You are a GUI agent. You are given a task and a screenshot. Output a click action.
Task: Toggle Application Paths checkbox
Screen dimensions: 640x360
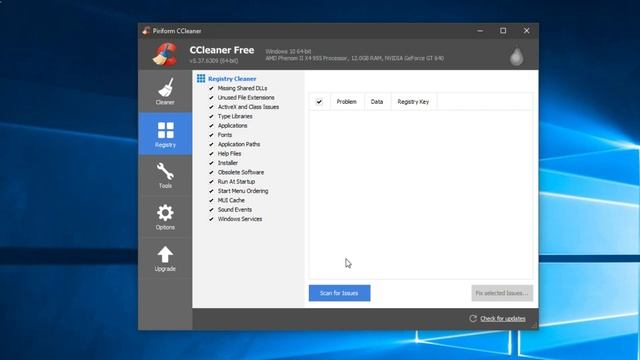click(x=211, y=144)
